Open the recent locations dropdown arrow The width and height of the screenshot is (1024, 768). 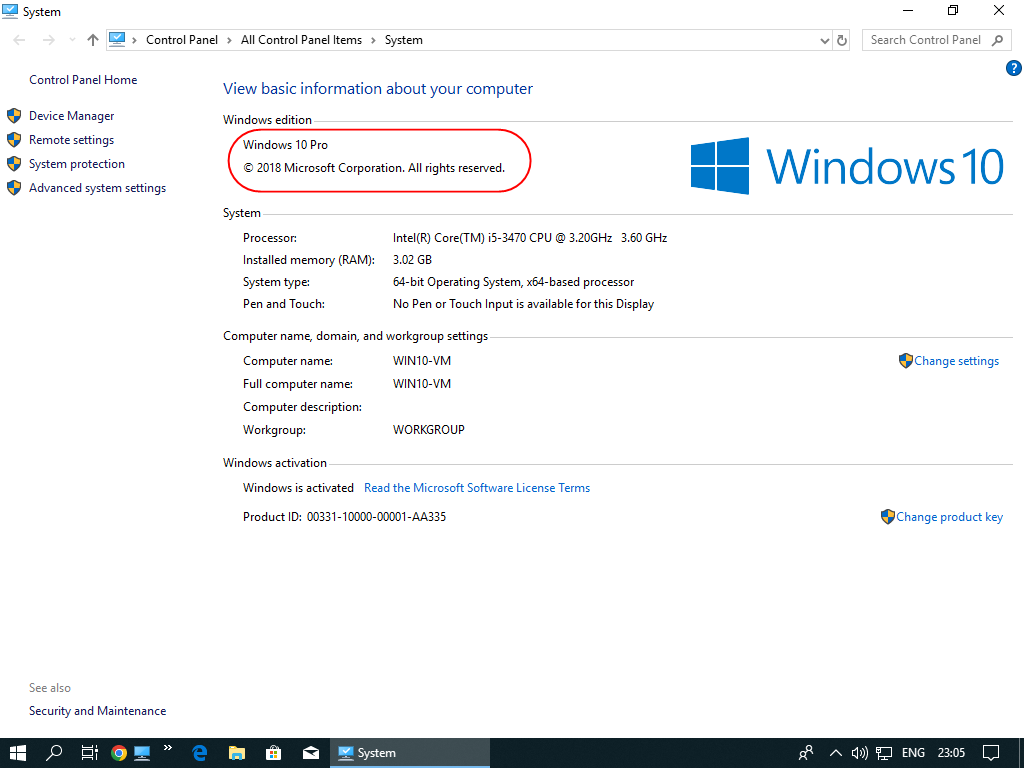(72, 40)
